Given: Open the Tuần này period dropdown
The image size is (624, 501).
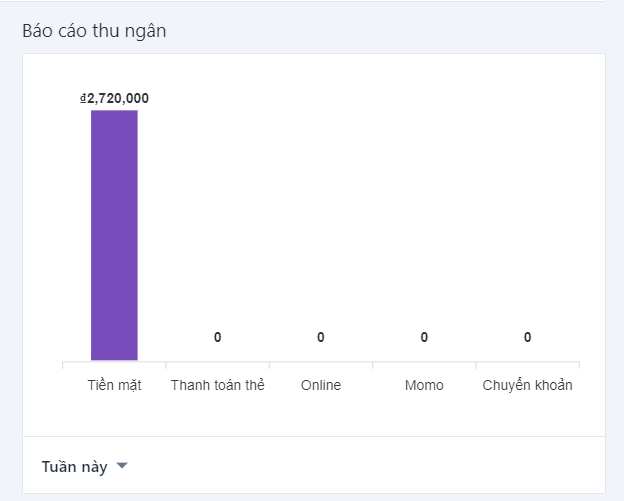Looking at the screenshot, I should [x=75, y=466].
